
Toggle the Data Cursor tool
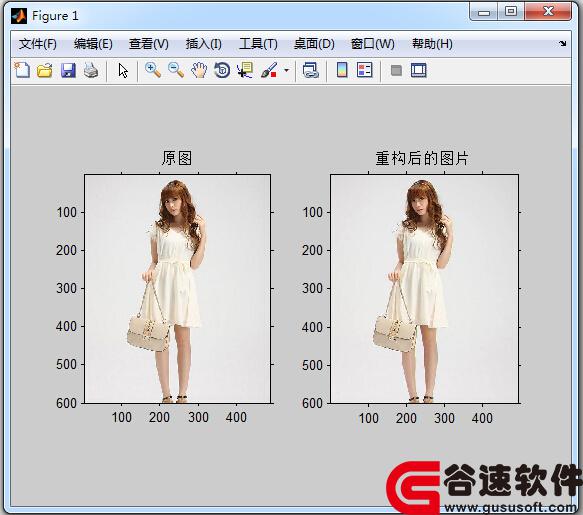[x=245, y=70]
